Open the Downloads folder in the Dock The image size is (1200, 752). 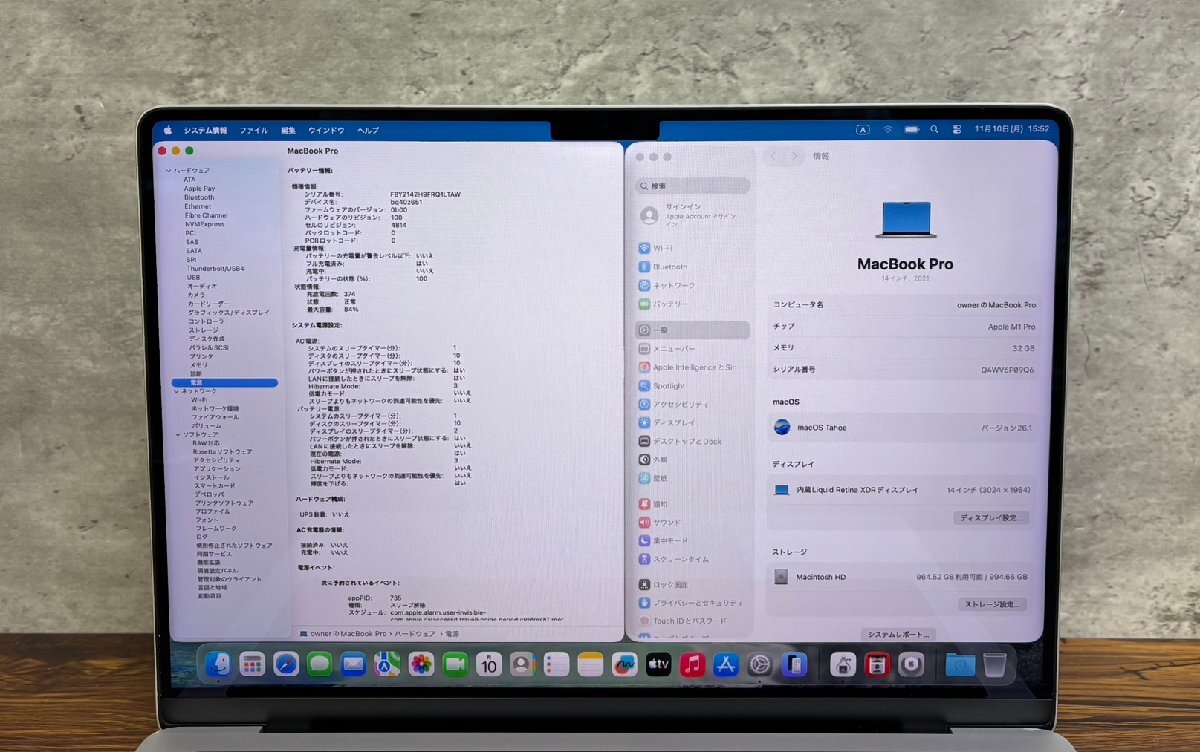(960, 664)
